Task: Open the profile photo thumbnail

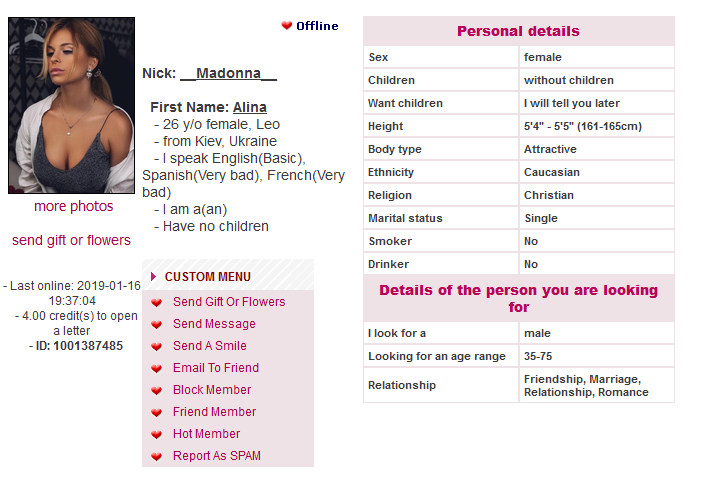Action: (71, 105)
